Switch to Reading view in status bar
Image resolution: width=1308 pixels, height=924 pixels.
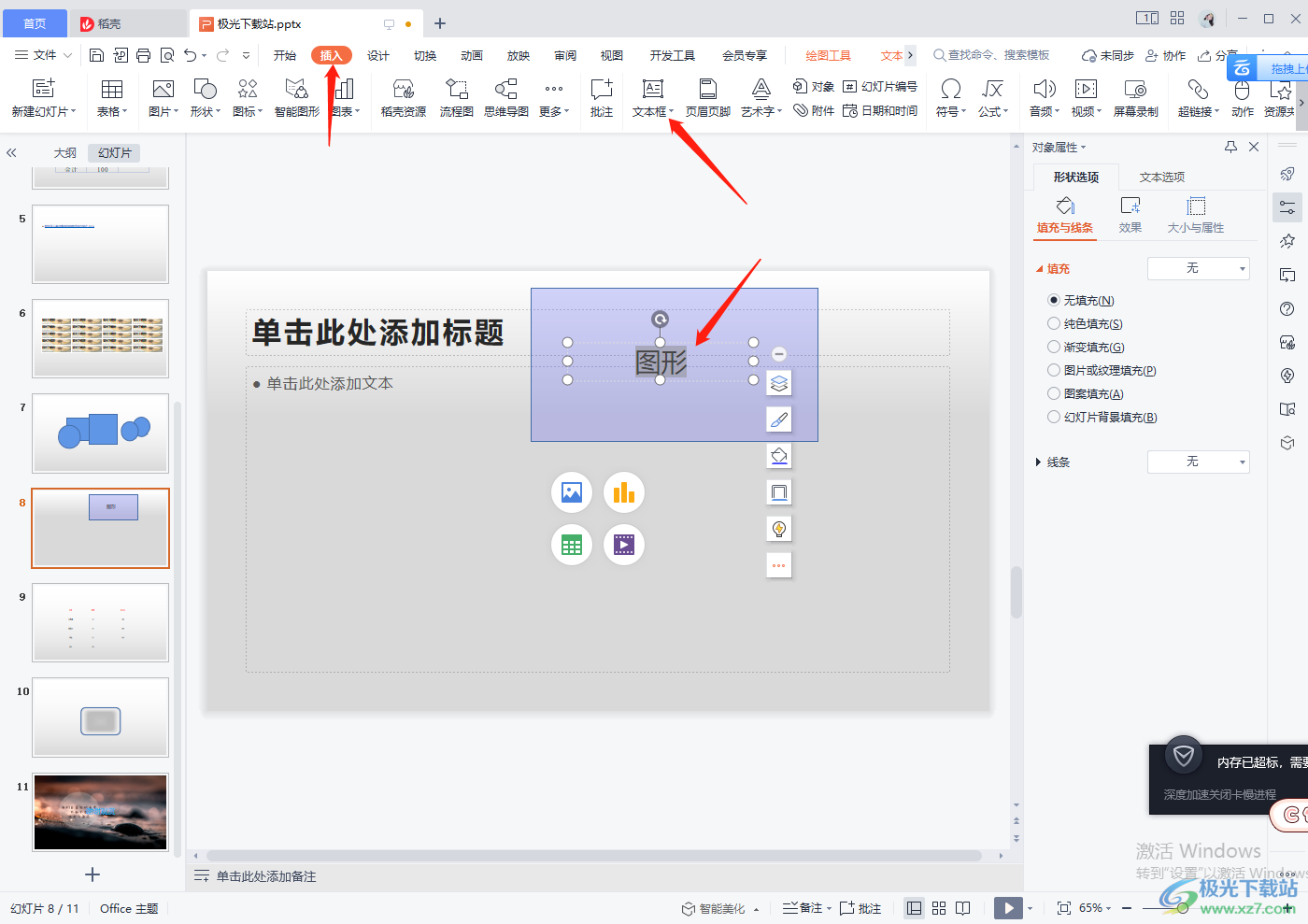pyautogui.click(x=963, y=908)
